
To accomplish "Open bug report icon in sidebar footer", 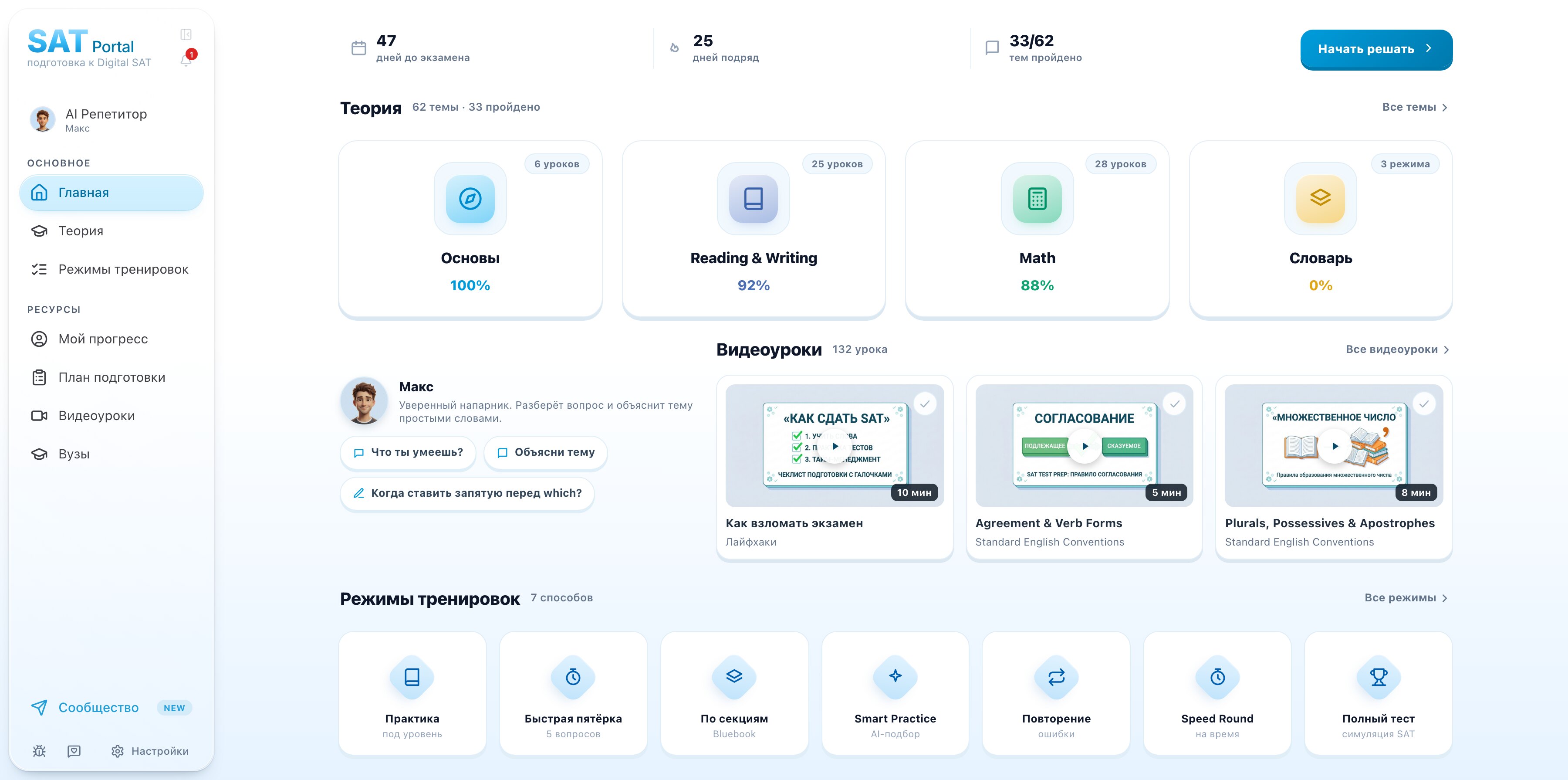I will click(x=39, y=751).
